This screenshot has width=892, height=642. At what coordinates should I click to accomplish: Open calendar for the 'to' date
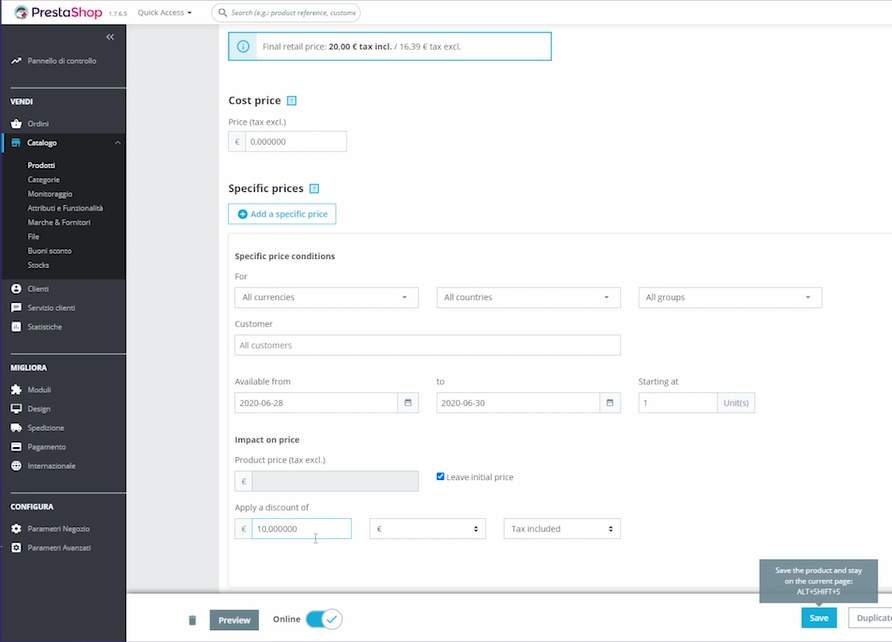610,403
